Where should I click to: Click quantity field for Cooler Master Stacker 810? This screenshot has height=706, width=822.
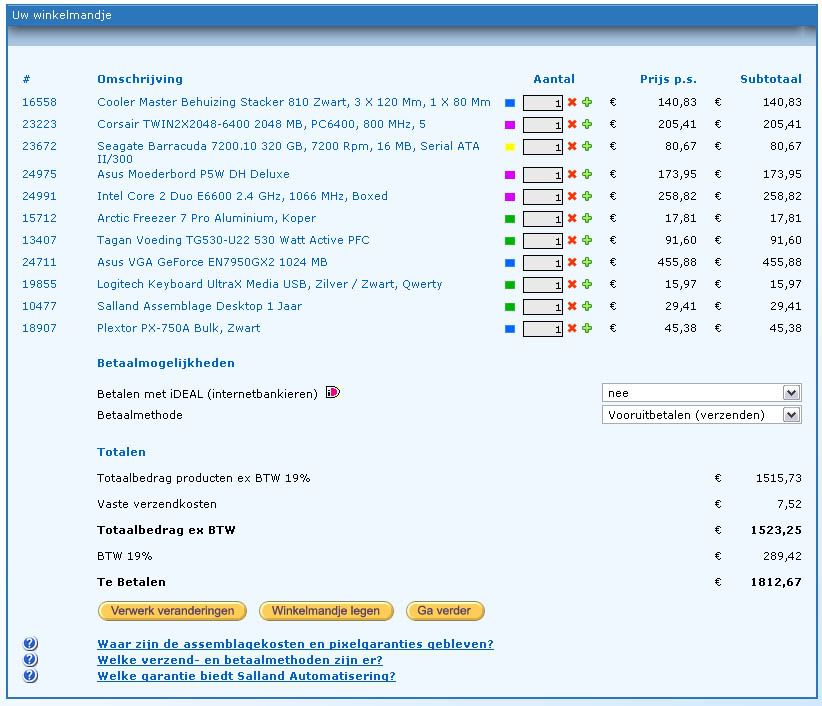pos(543,103)
